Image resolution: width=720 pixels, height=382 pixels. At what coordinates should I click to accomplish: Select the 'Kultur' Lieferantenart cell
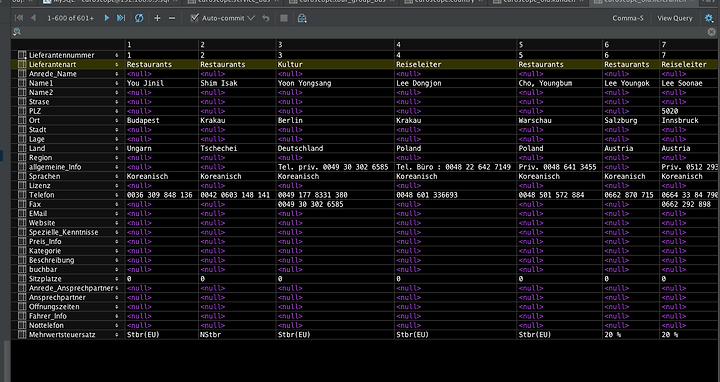tap(335, 65)
